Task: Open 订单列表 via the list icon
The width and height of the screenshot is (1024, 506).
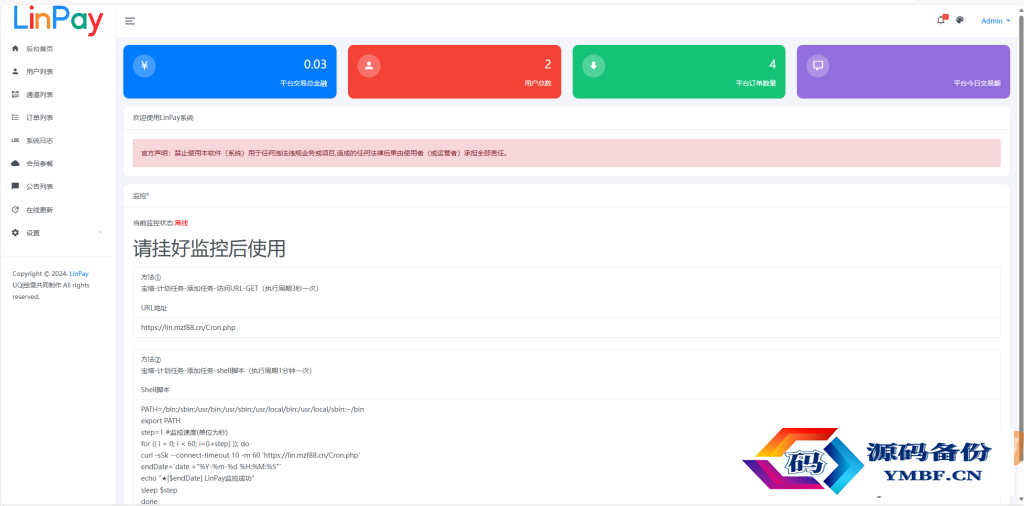Action: (16, 117)
